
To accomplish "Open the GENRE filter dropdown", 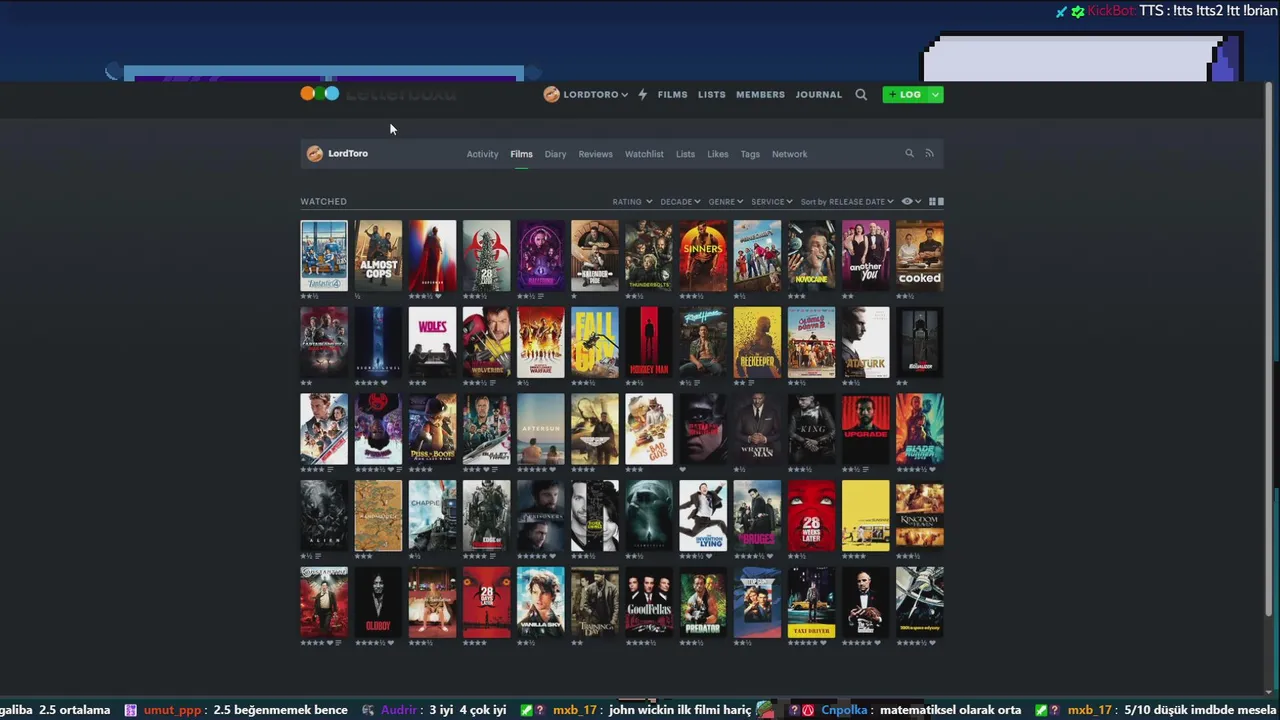I will pyautogui.click(x=726, y=202).
